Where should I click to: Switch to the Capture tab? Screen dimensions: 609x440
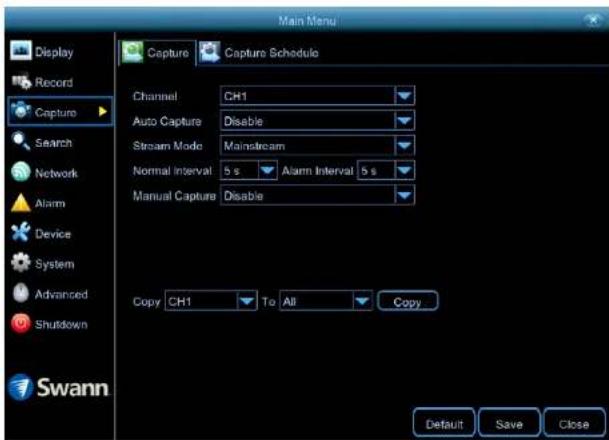coord(157,53)
